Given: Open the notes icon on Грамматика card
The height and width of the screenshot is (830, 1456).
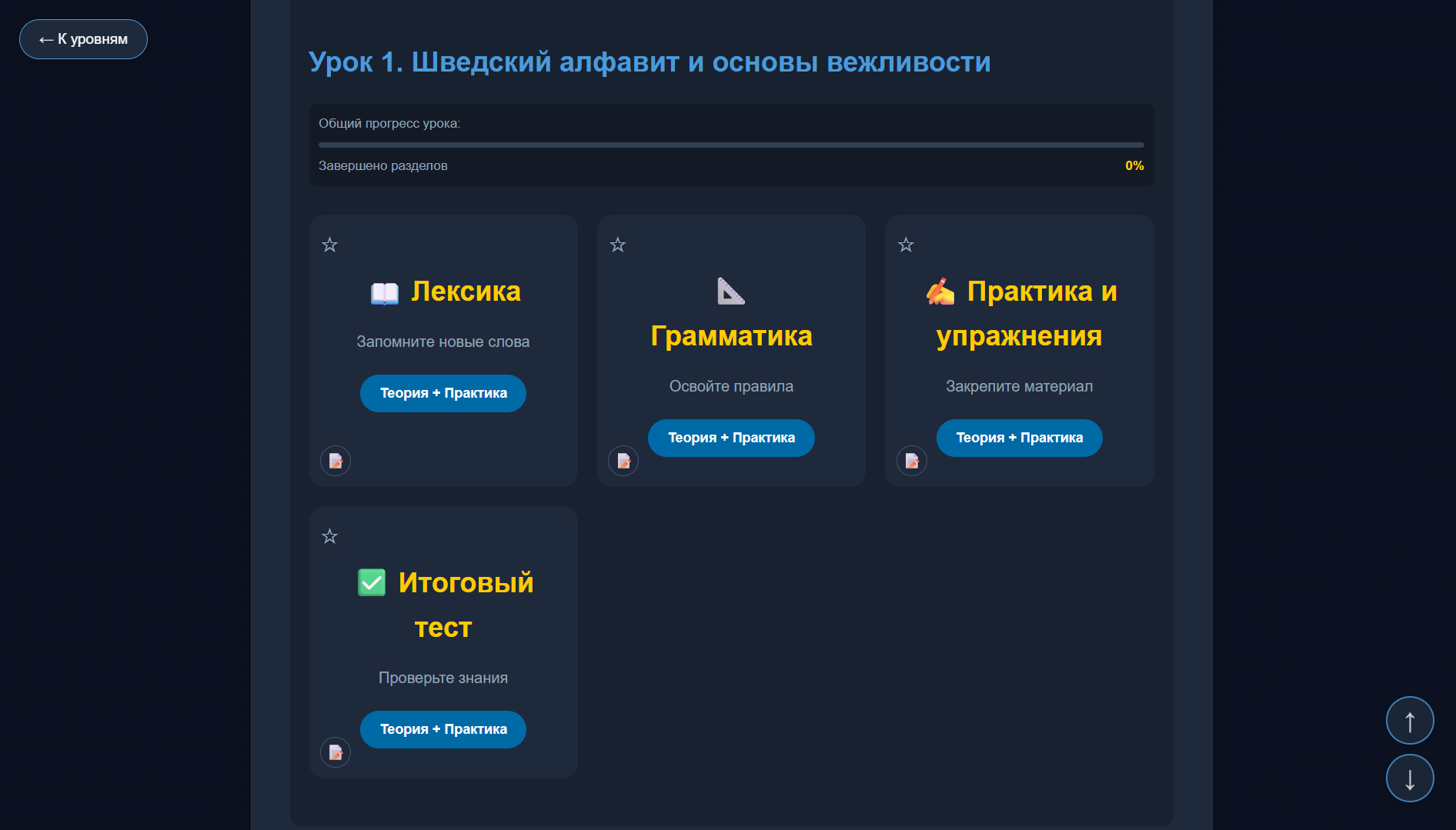Looking at the screenshot, I should point(623,461).
